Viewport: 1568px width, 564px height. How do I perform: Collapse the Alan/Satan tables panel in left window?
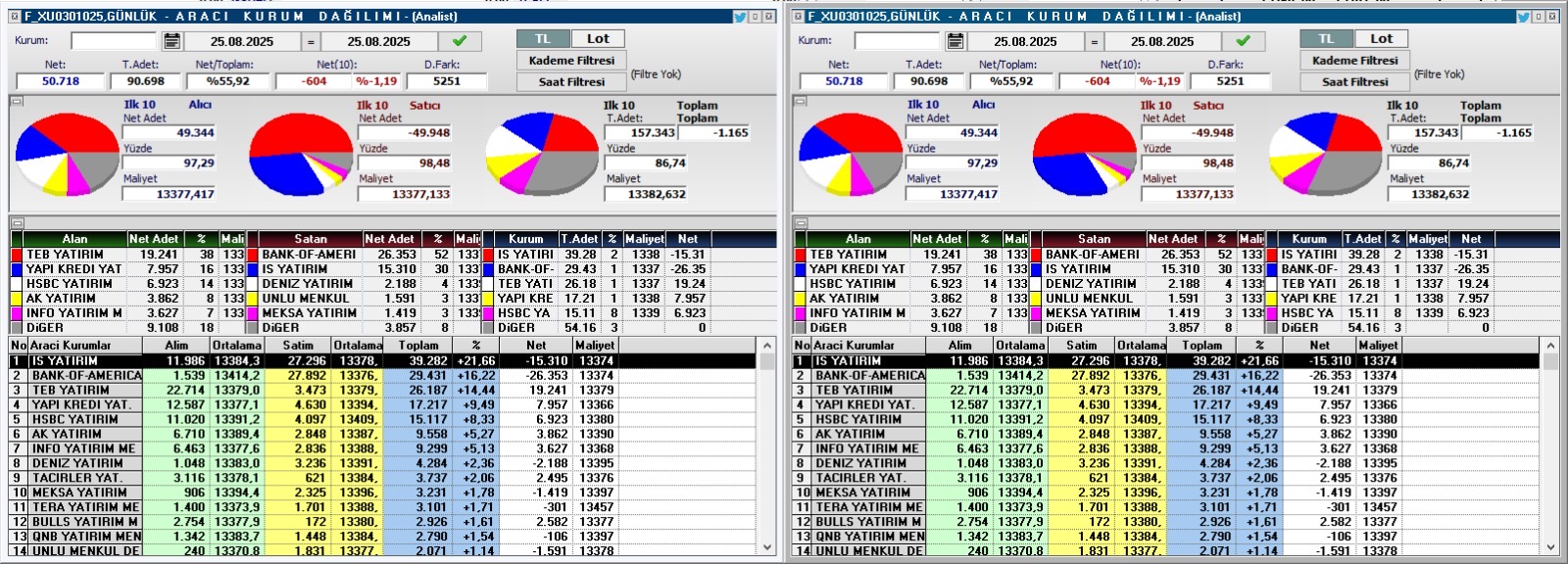coord(17,223)
